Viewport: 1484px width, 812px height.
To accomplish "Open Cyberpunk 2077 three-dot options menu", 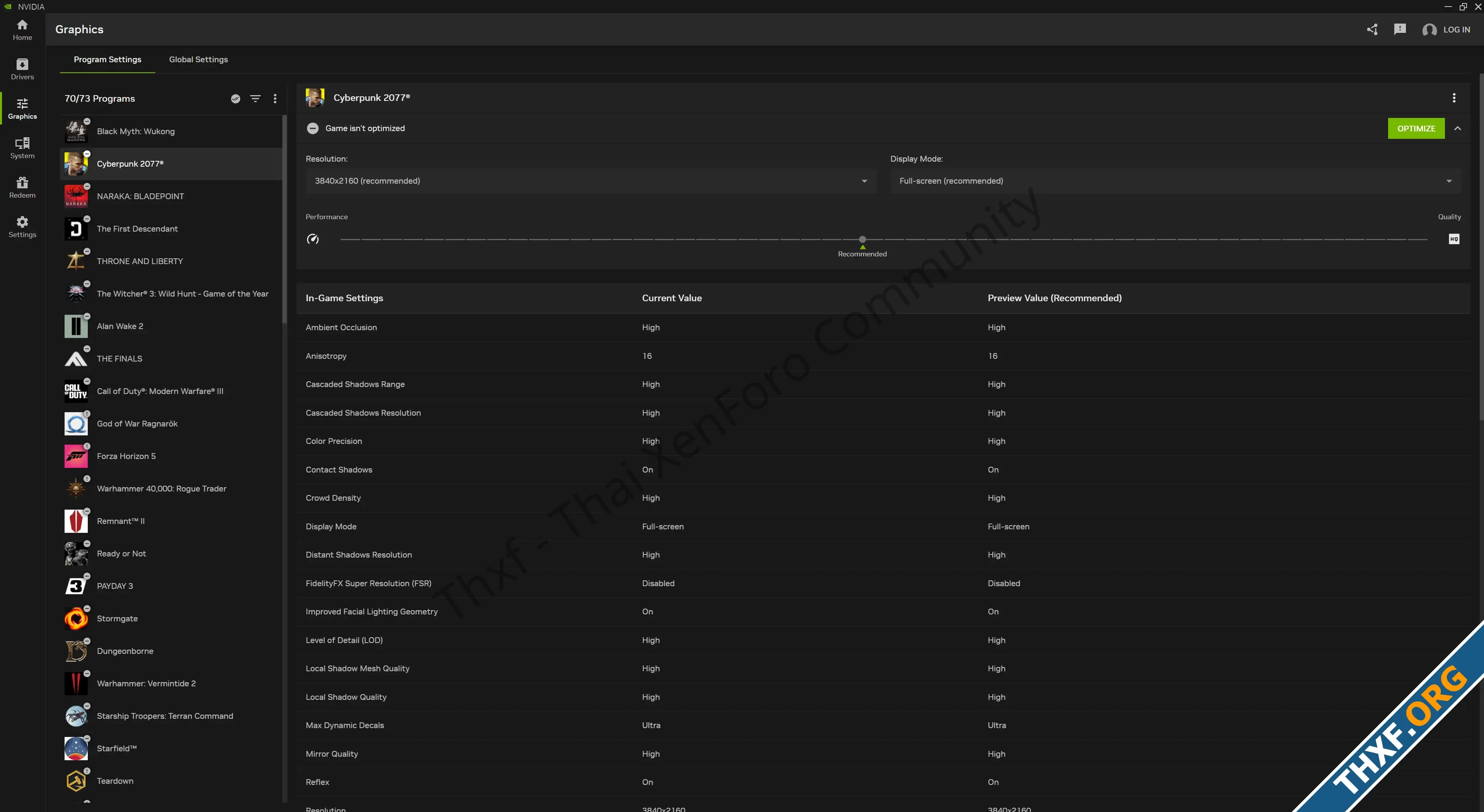I will click(x=1454, y=98).
